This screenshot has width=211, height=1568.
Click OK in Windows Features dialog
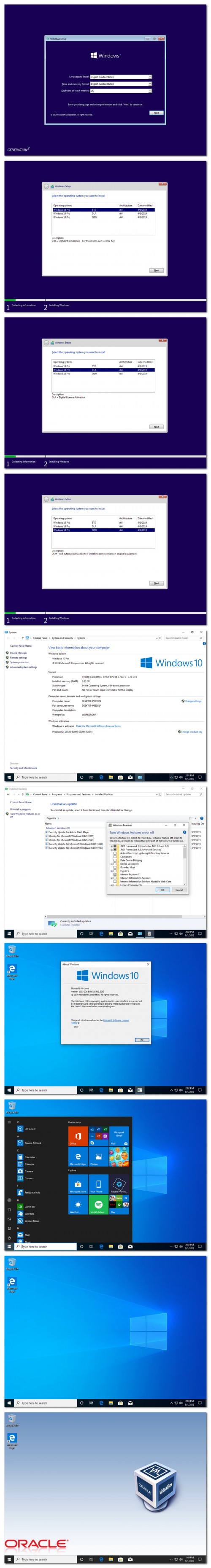coord(163,890)
